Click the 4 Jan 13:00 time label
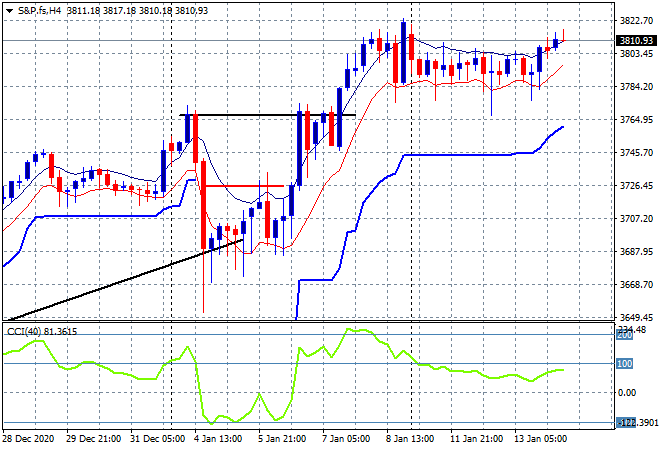The width and height of the screenshot is (660, 450). click(x=218, y=439)
